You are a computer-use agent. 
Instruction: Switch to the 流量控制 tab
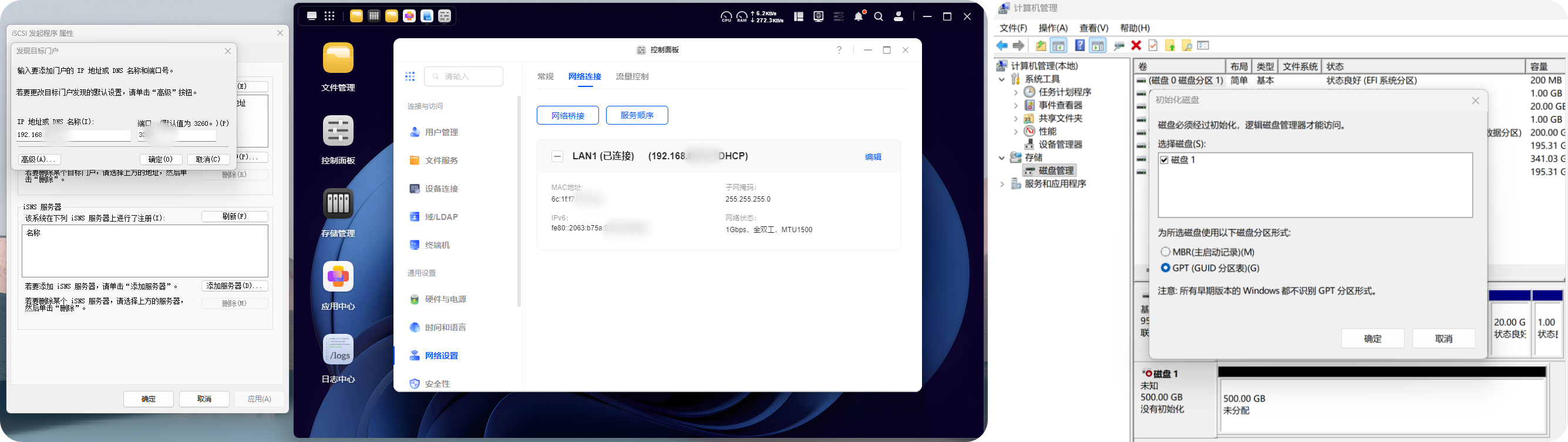[632, 77]
